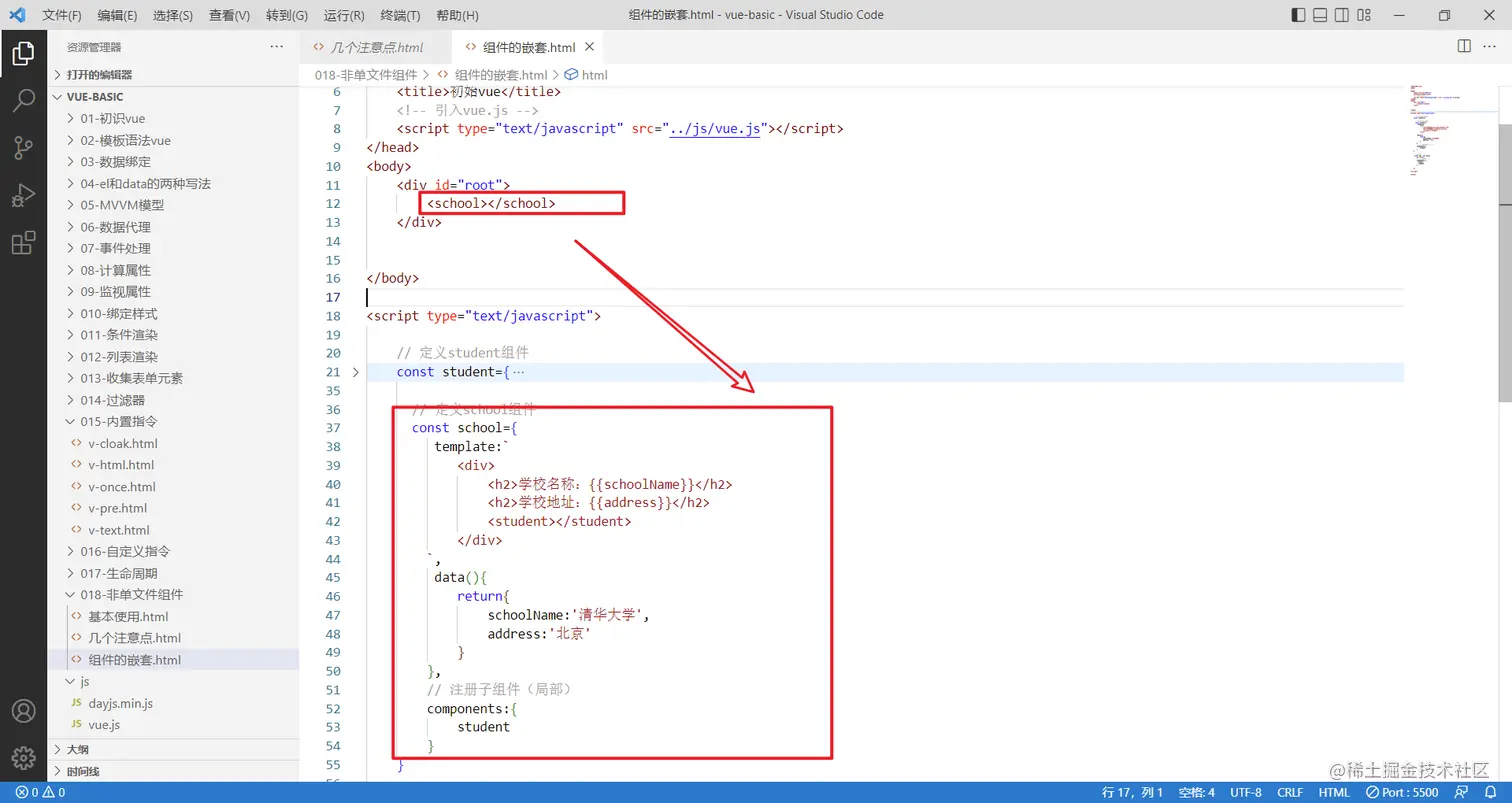Viewport: 1512px width, 803px height.
Task: Close the 组件的嵌套.html tab
Action: pos(590,47)
